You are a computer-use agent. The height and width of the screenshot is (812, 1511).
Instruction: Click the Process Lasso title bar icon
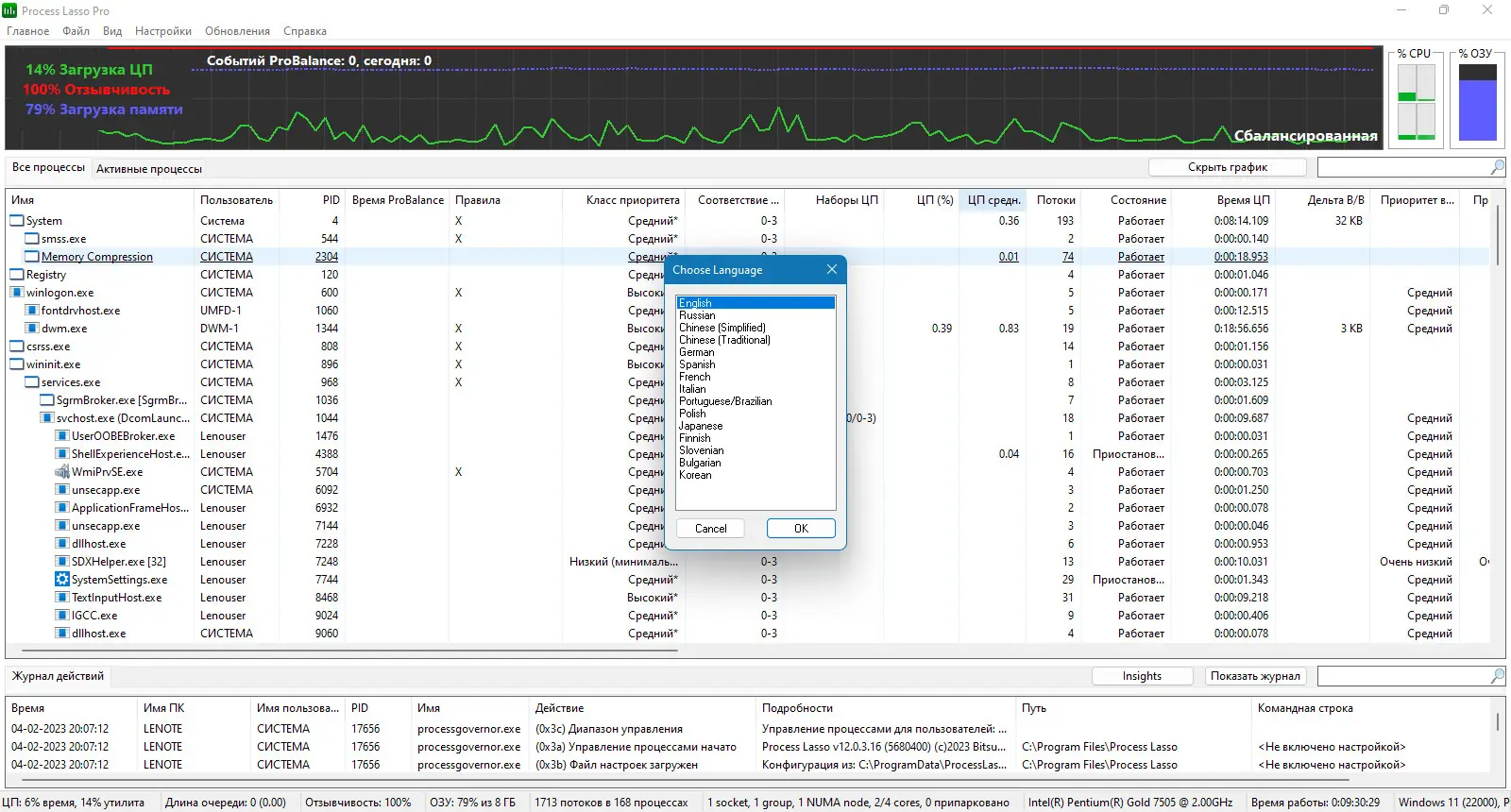point(9,10)
